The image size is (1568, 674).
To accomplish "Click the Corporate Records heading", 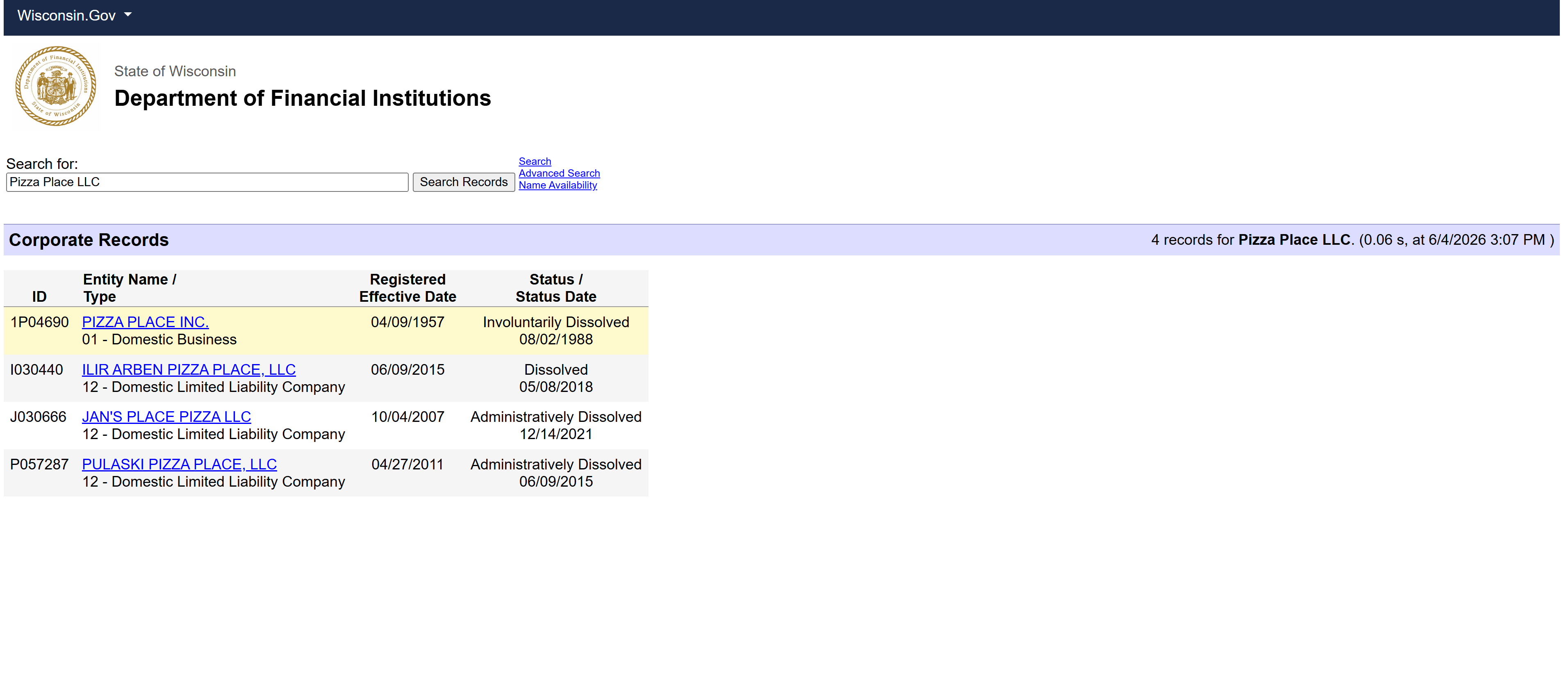I will pos(89,240).
